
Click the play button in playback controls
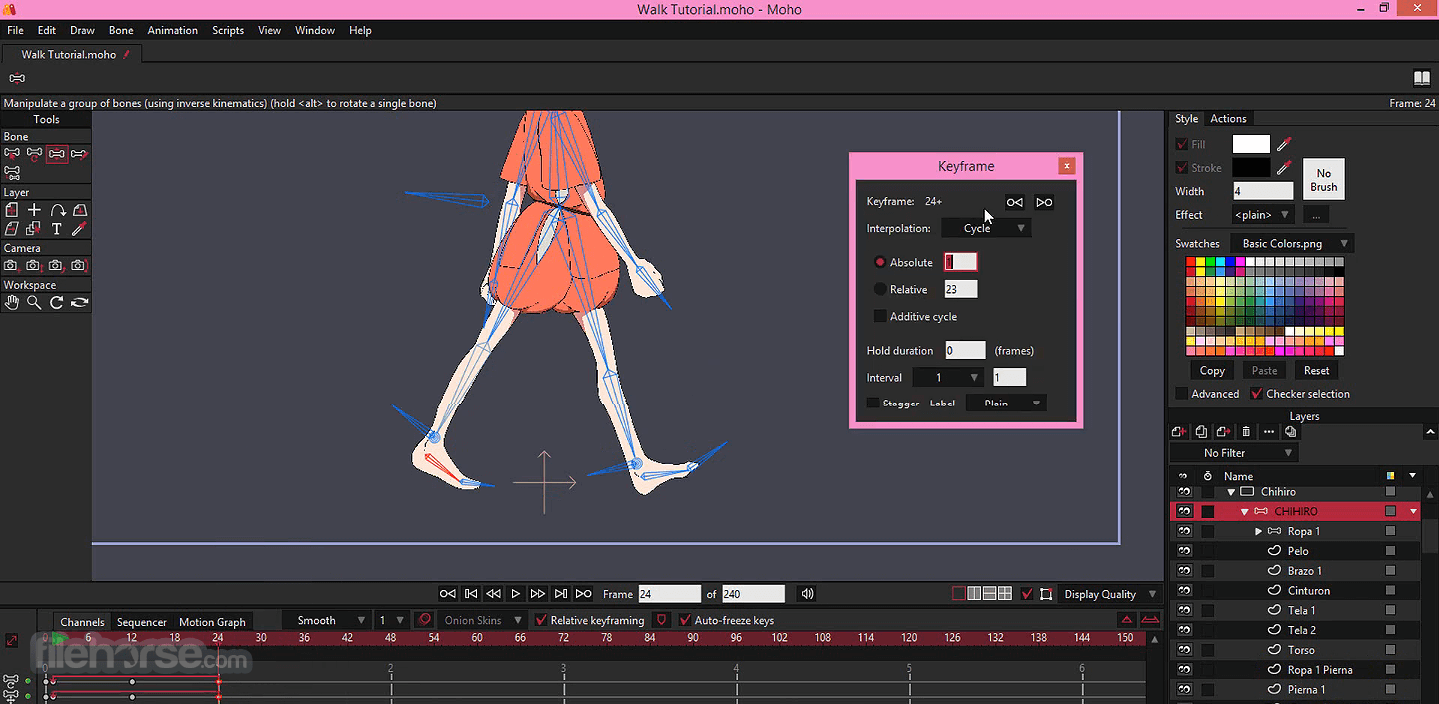pos(515,594)
